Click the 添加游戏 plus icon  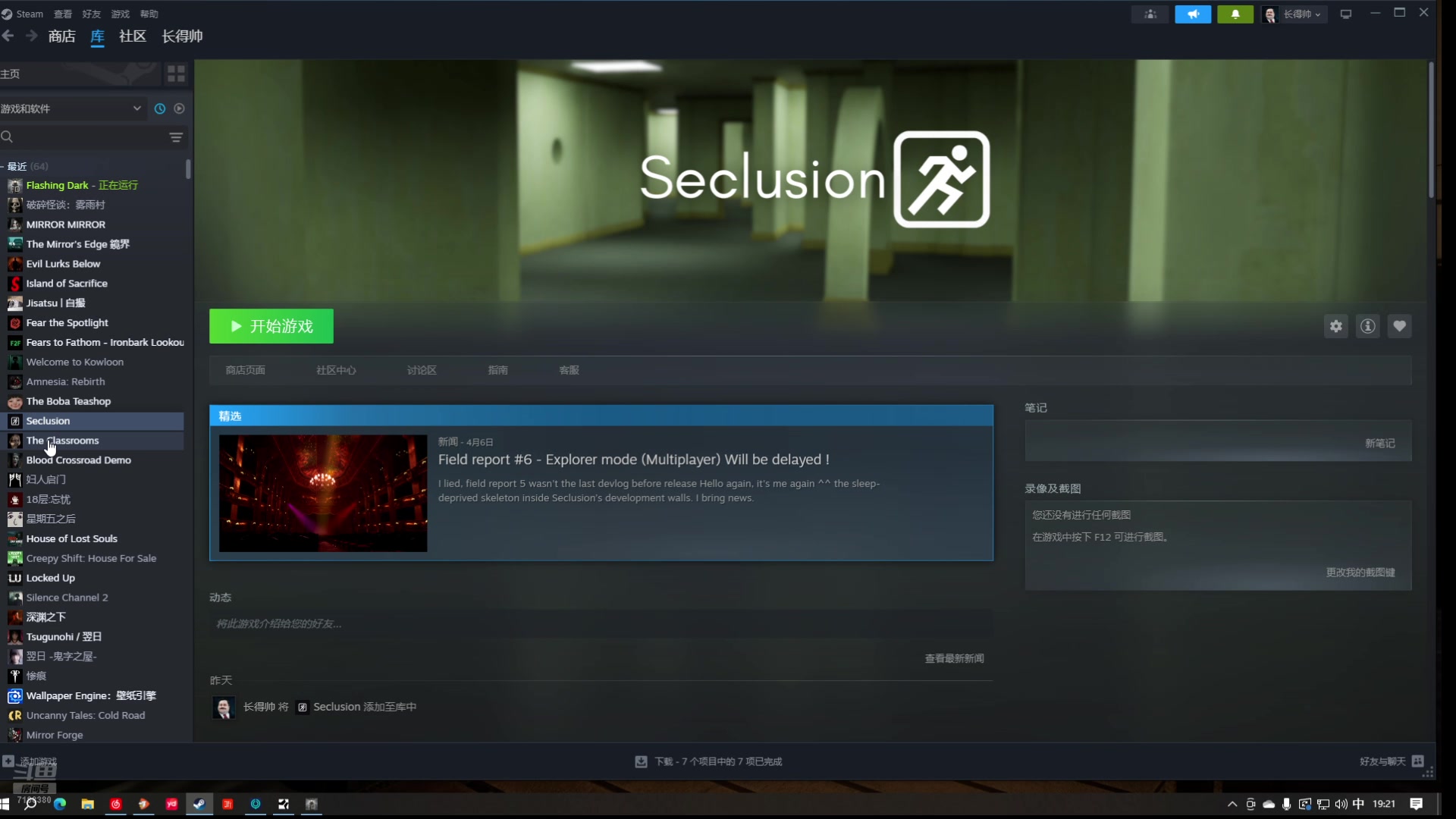(x=8, y=761)
